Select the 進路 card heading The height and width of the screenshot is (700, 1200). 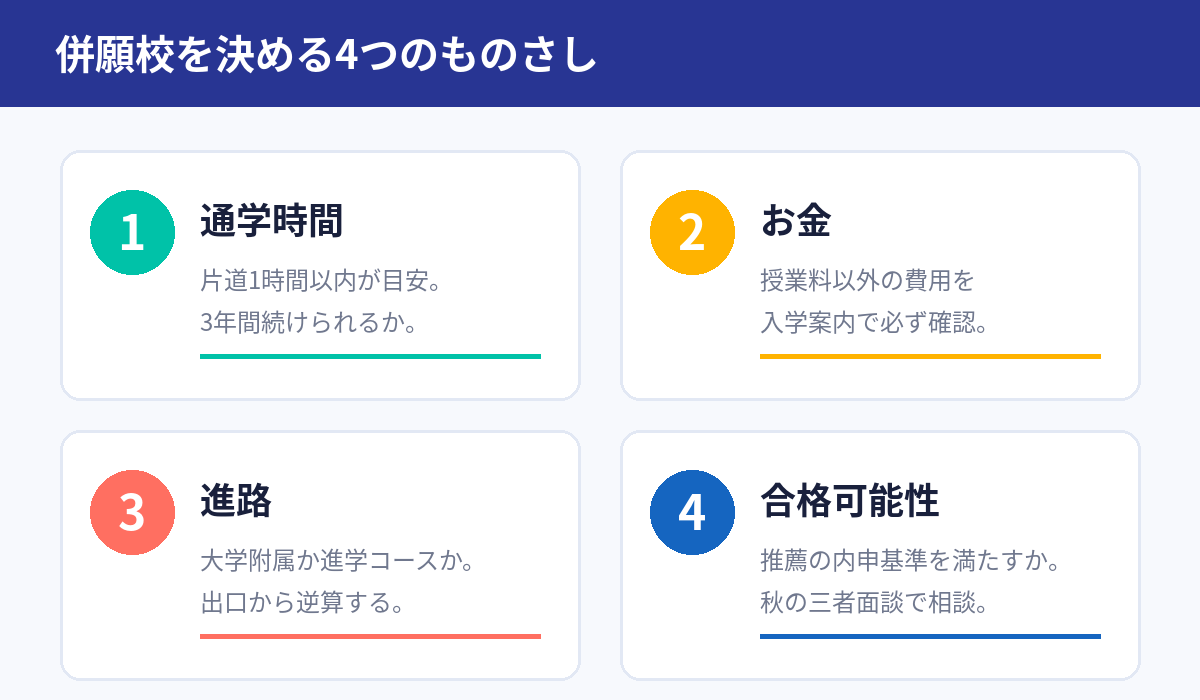click(236, 501)
